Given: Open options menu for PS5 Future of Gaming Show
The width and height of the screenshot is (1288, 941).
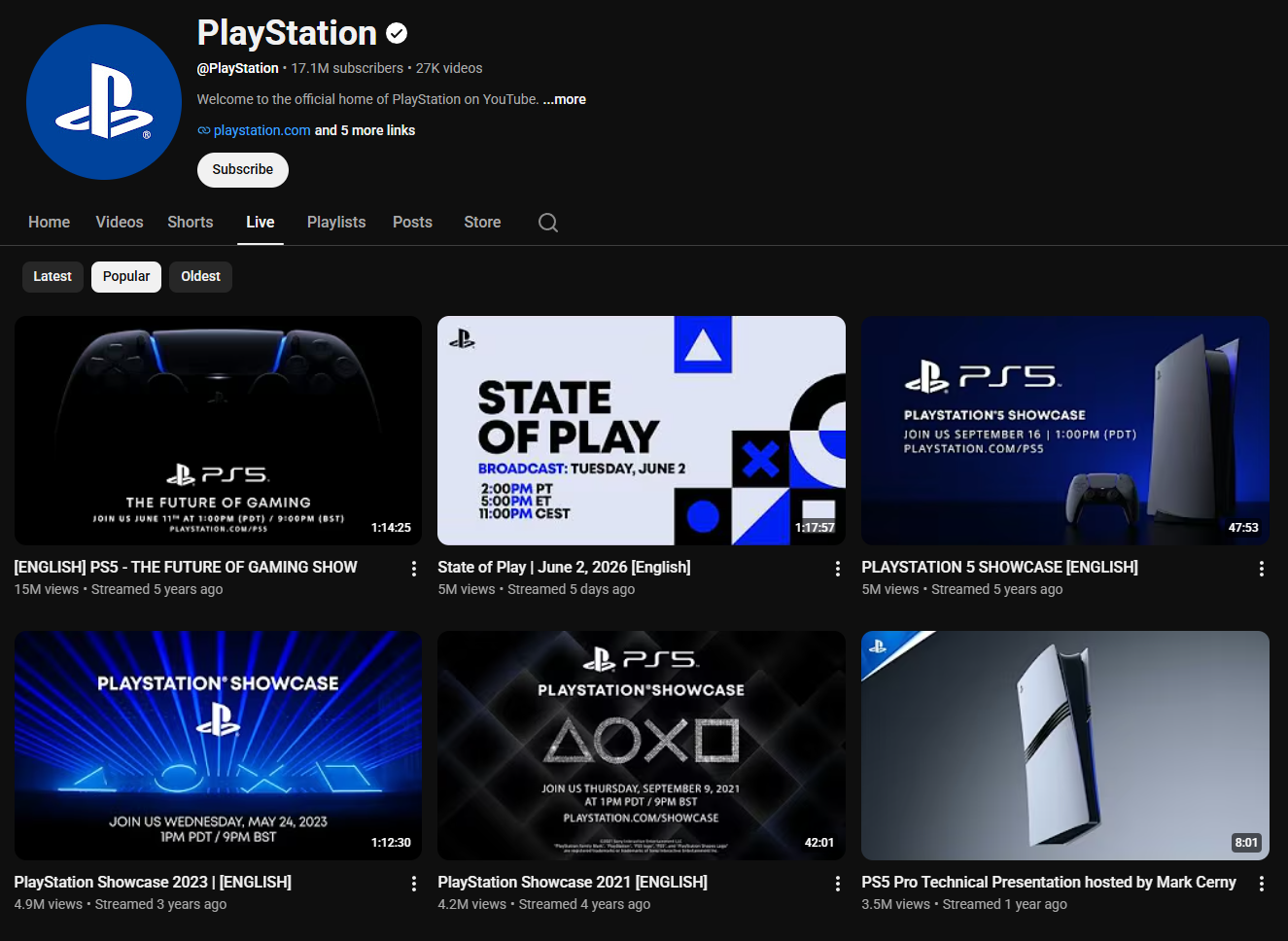Looking at the screenshot, I should click(x=414, y=569).
